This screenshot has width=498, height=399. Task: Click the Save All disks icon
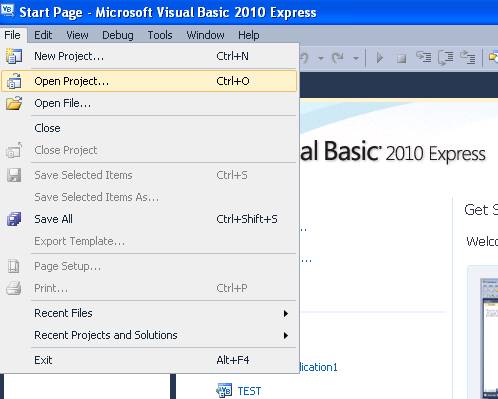coord(14,219)
